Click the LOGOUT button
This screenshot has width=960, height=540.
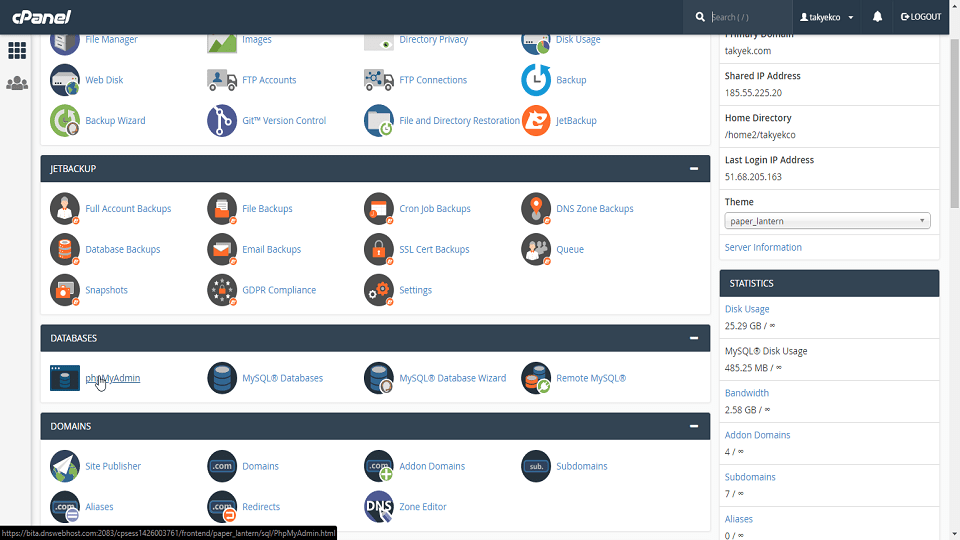point(921,17)
